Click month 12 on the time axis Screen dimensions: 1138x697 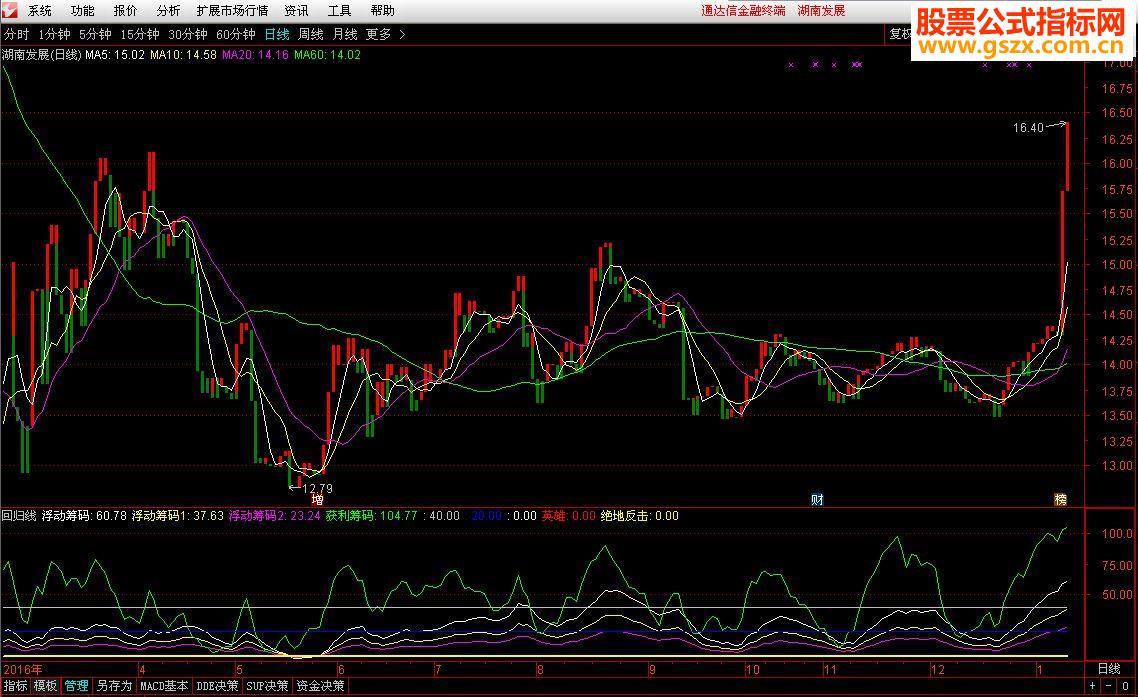coord(938,669)
